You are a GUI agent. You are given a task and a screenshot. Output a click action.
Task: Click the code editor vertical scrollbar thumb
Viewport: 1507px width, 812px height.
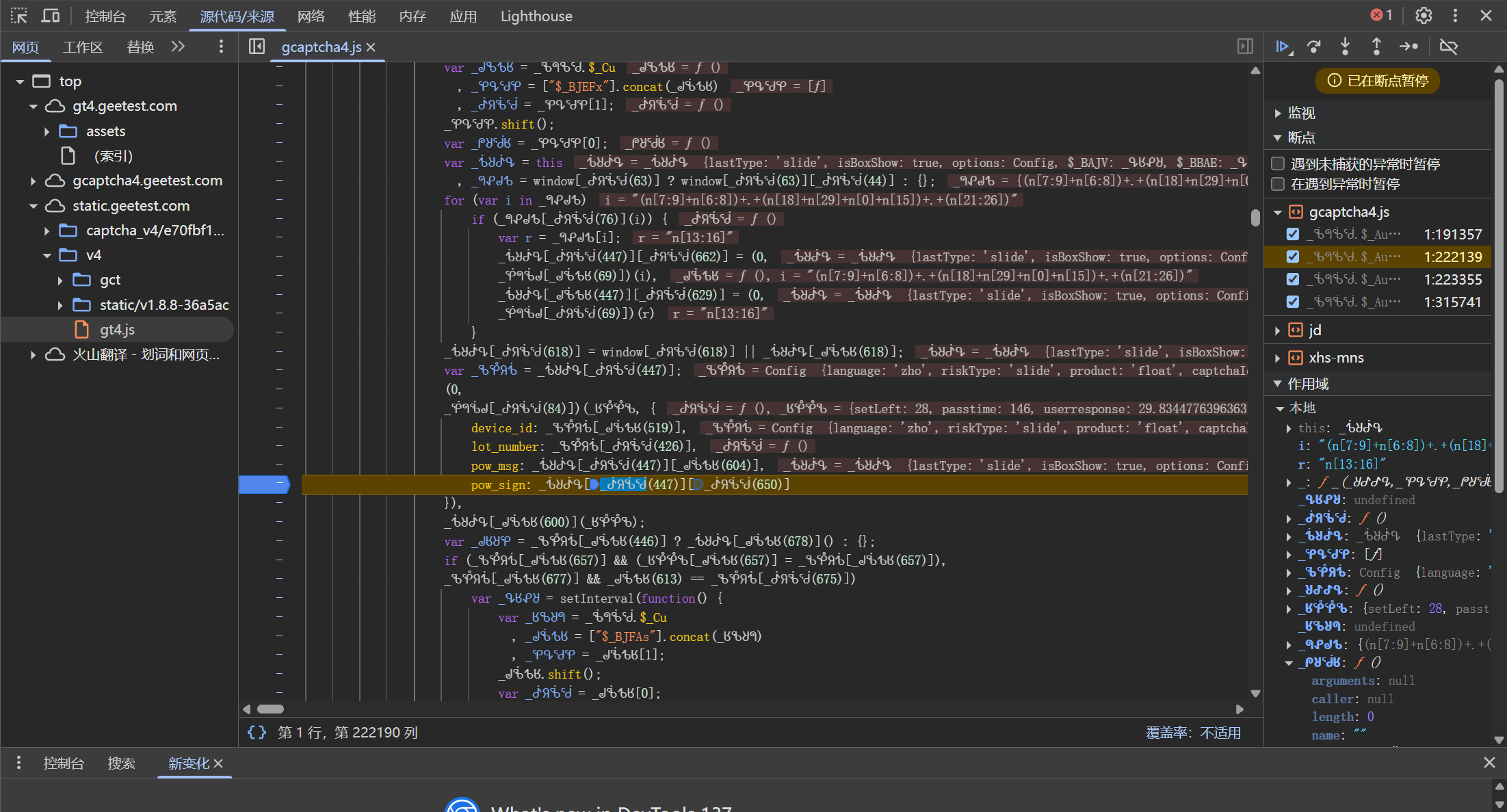coord(1255,218)
